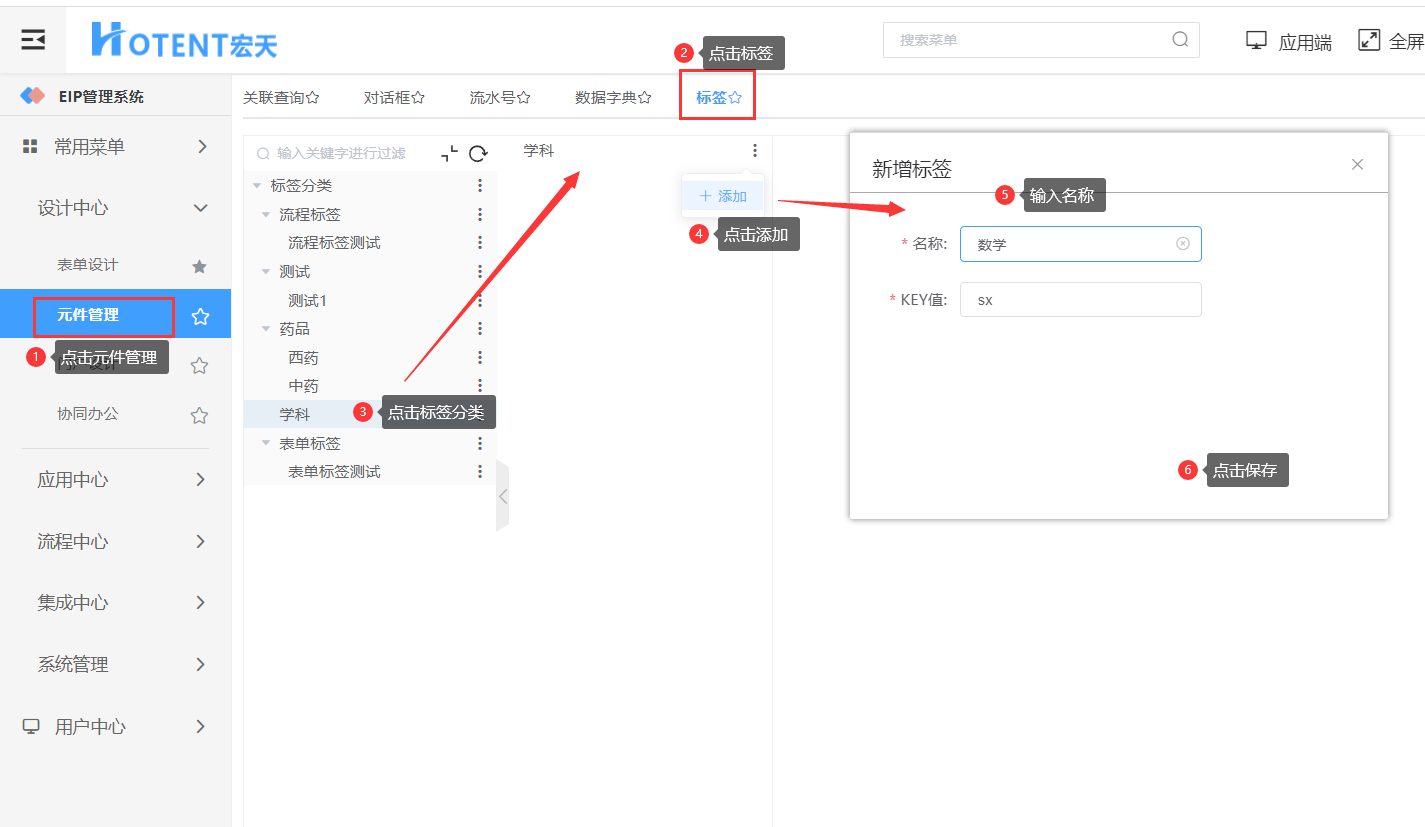The height and width of the screenshot is (827, 1425).
Task: Switch to the 数据字典 tab
Action: point(613,97)
